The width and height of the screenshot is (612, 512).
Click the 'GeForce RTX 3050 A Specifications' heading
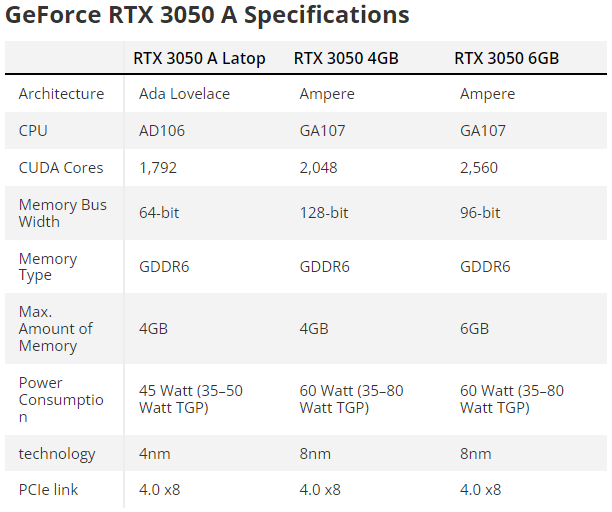(x=208, y=15)
